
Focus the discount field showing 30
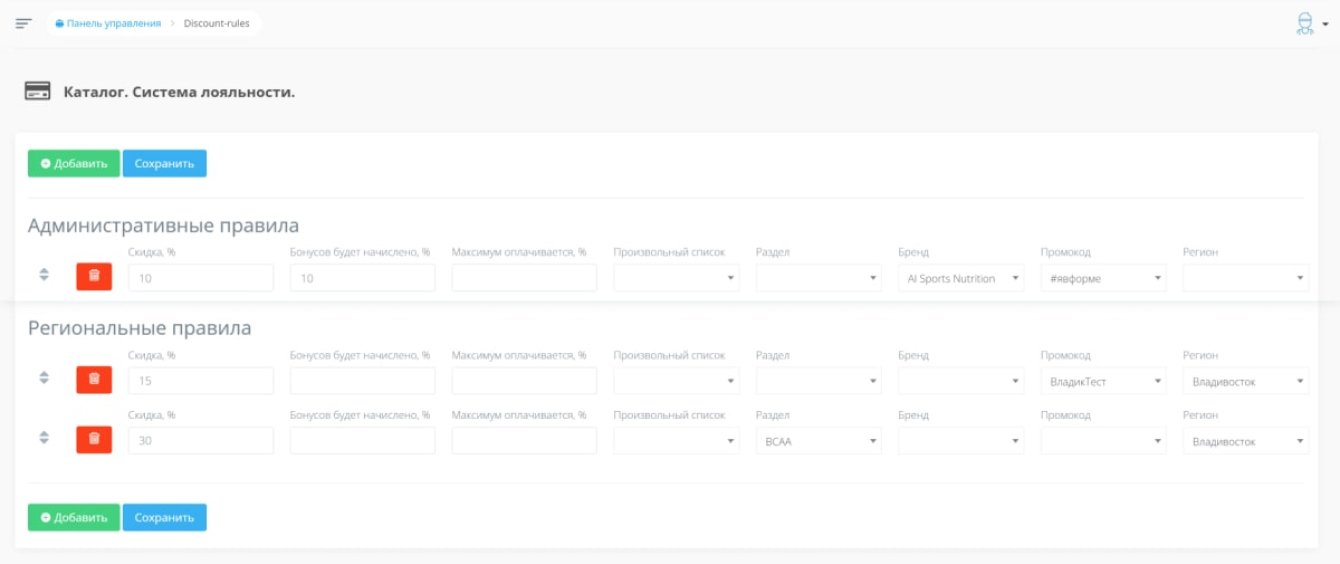200,441
